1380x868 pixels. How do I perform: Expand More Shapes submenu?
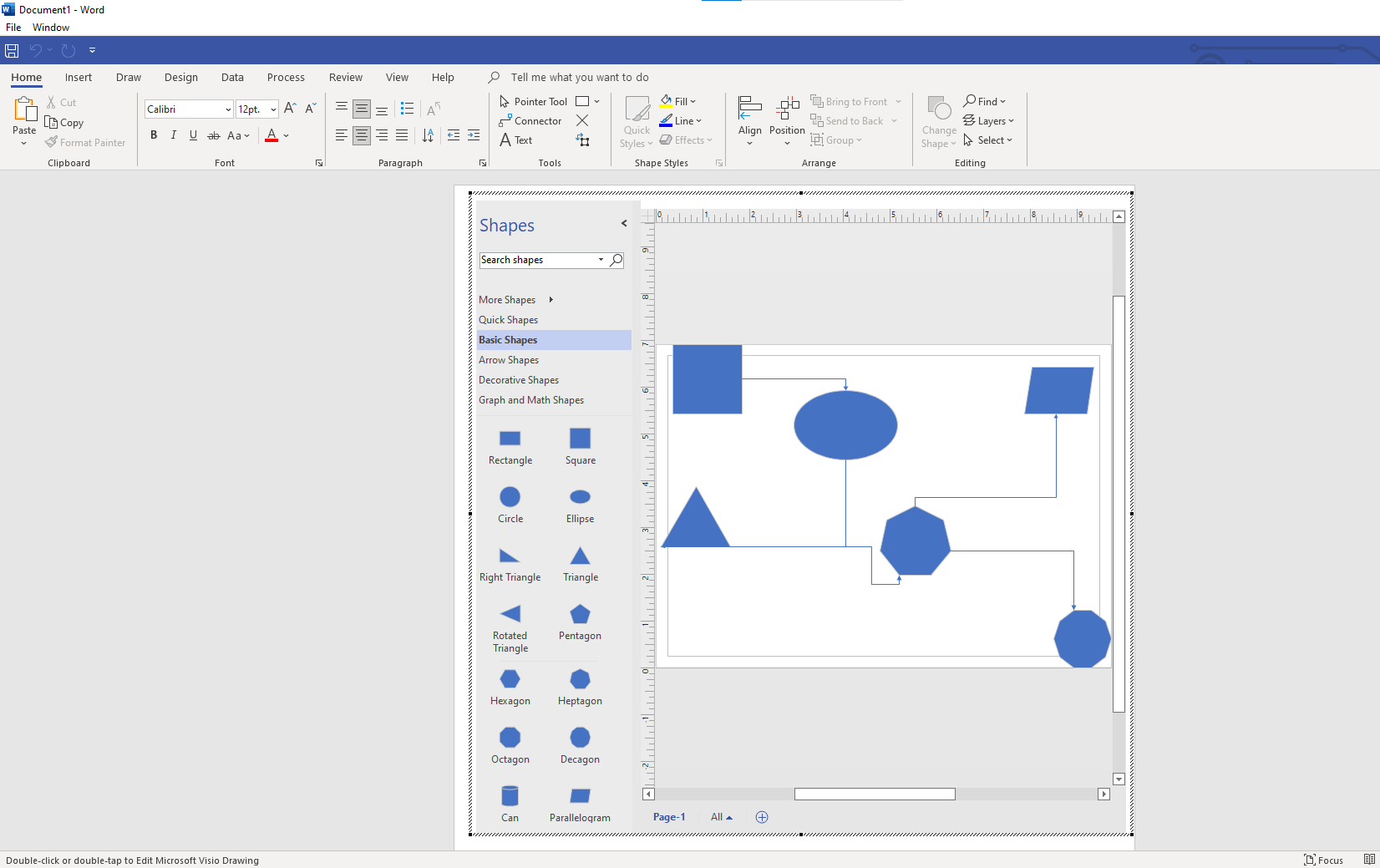[x=515, y=300]
